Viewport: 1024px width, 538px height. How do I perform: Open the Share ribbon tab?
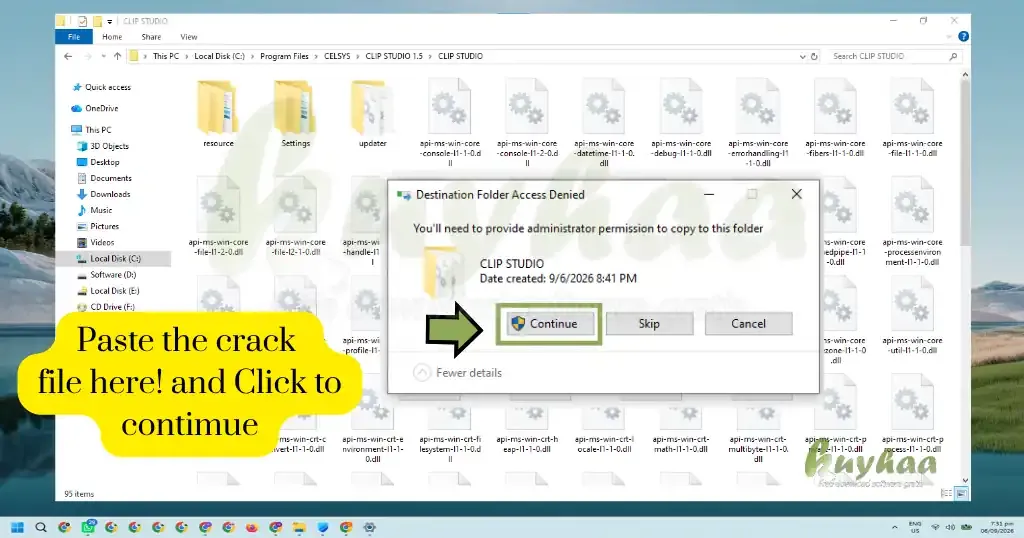151,37
